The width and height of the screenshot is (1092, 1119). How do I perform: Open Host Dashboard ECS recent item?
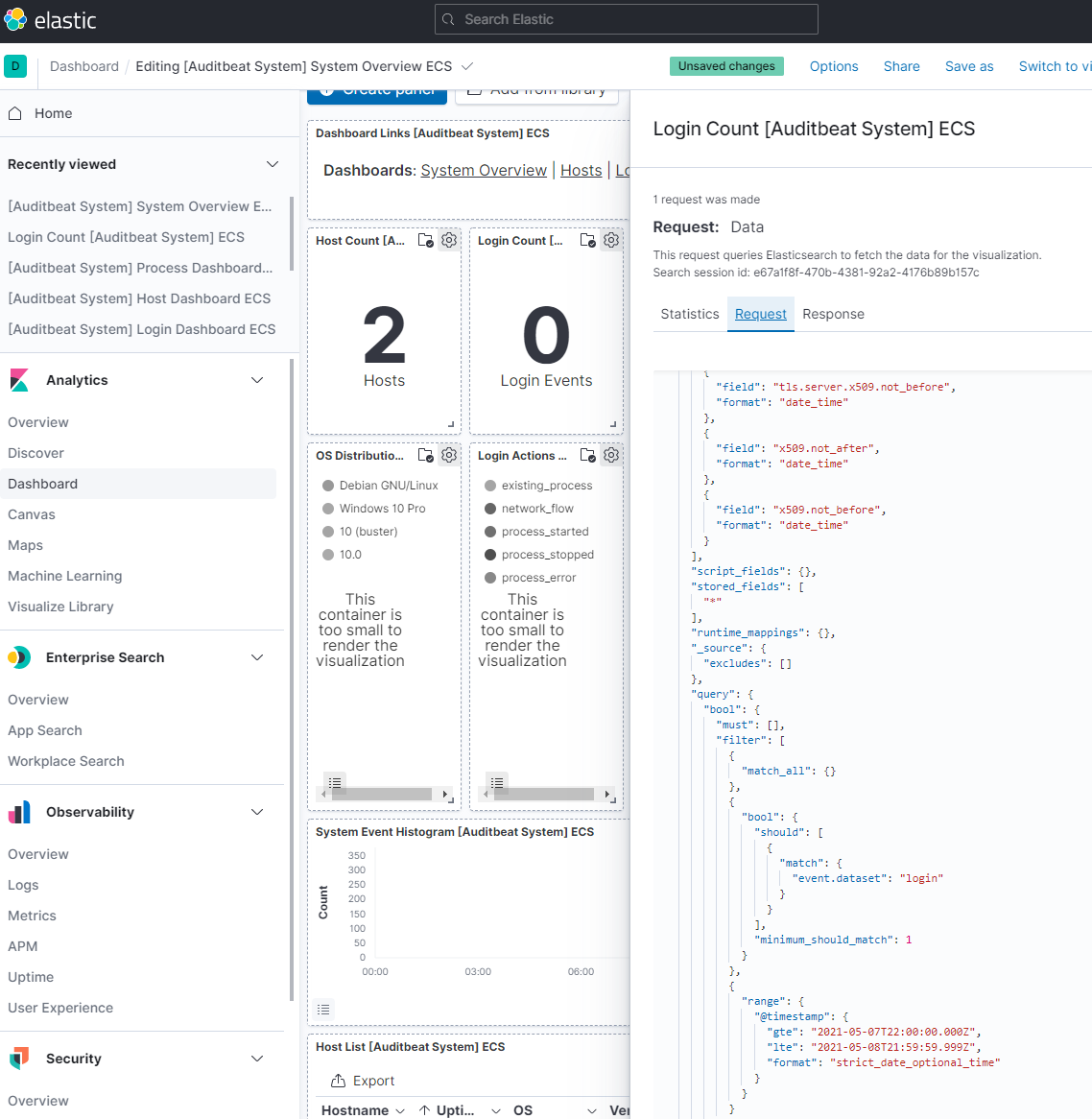click(139, 298)
